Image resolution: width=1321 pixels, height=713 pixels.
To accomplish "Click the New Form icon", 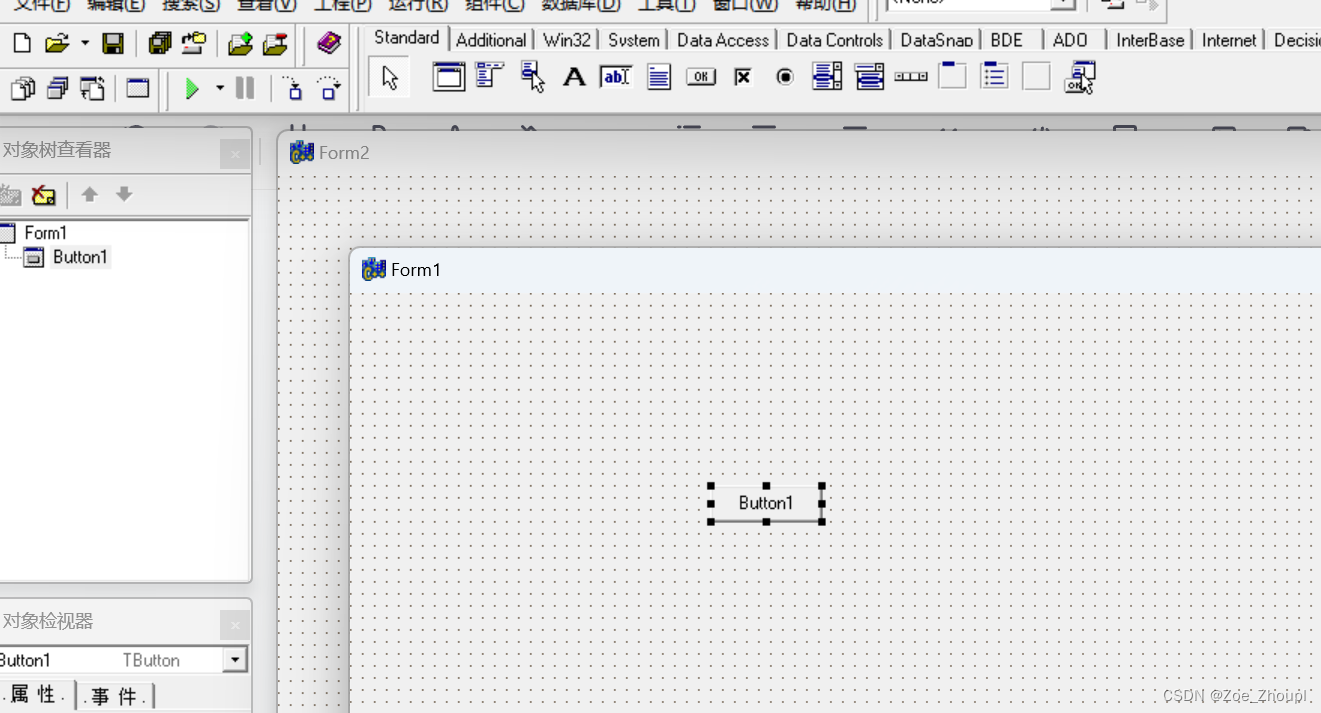I will [138, 89].
